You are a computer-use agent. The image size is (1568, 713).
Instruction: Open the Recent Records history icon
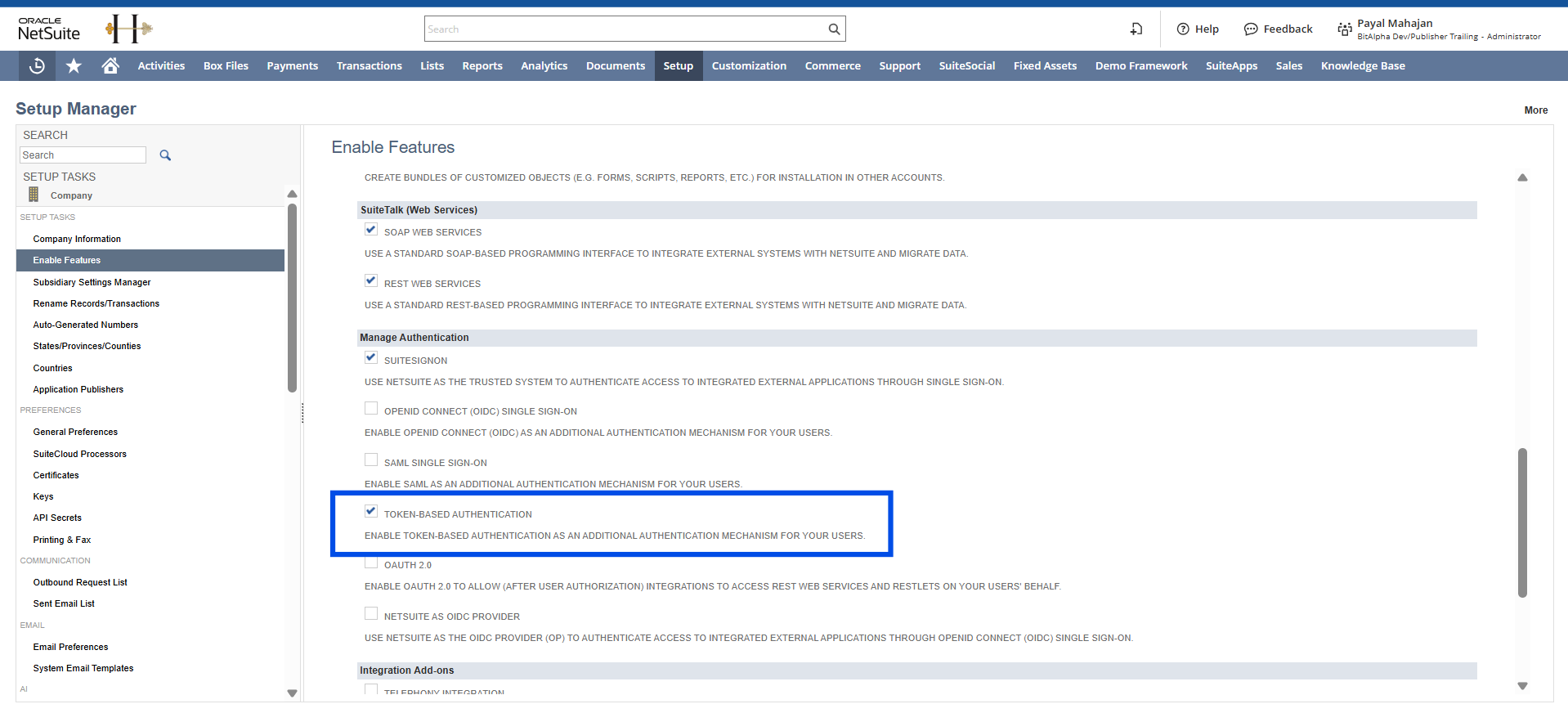click(x=37, y=66)
